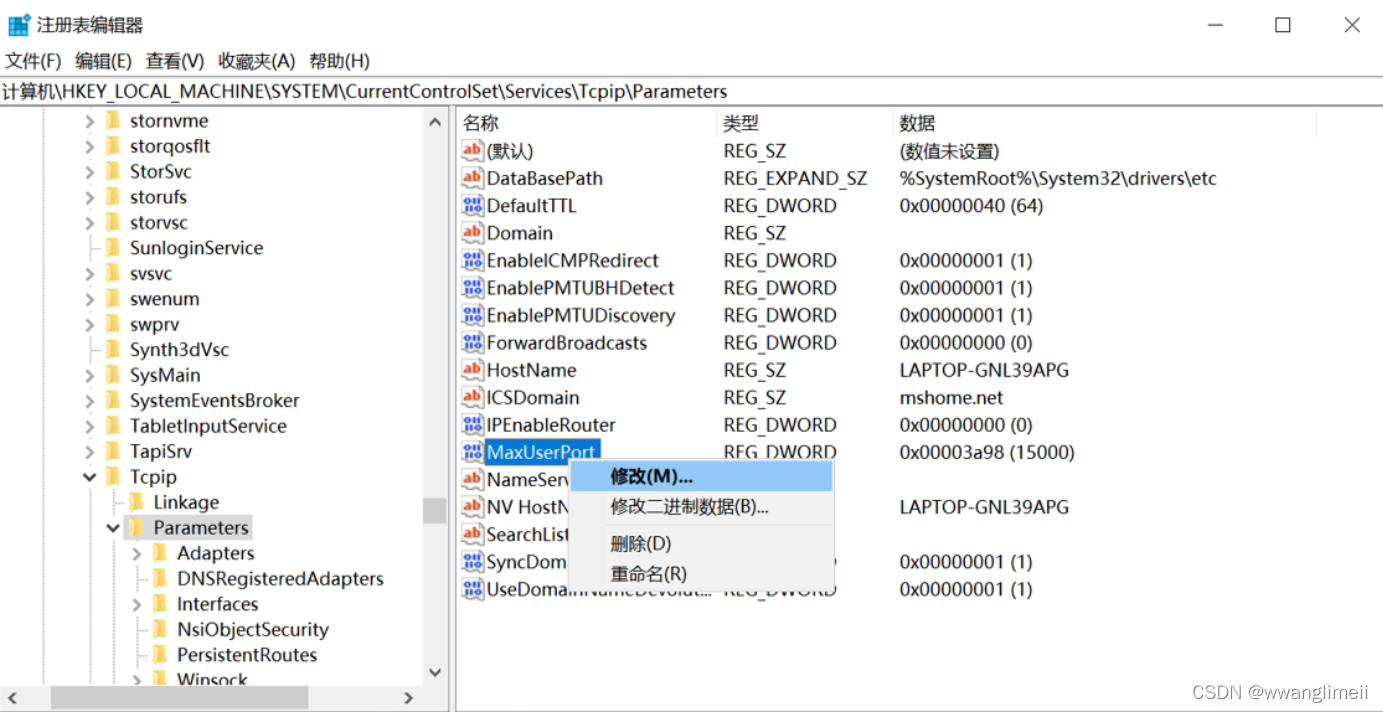Click the DWORD icon beside MaxUserPort
The width and height of the screenshot is (1383, 712).
(473, 452)
